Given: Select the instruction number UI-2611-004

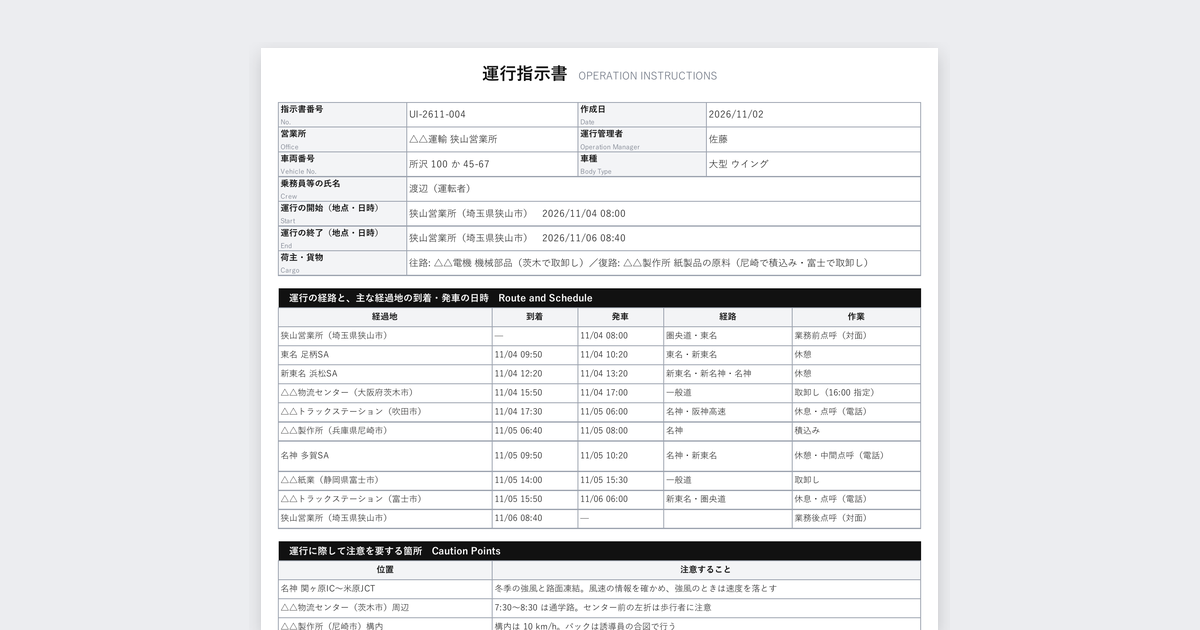Looking at the screenshot, I should 437,114.
